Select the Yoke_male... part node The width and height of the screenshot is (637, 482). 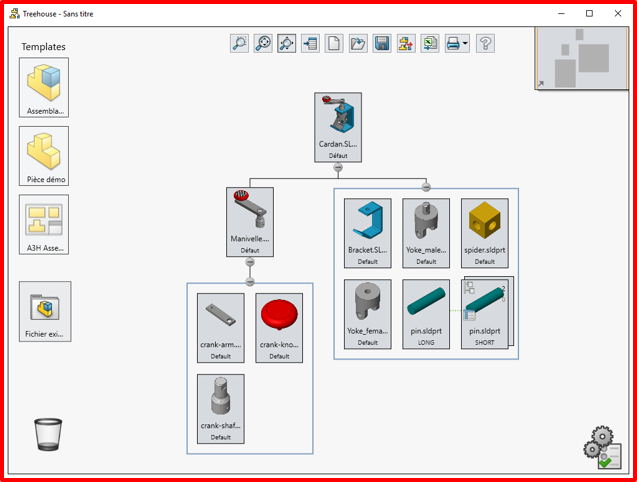click(426, 233)
